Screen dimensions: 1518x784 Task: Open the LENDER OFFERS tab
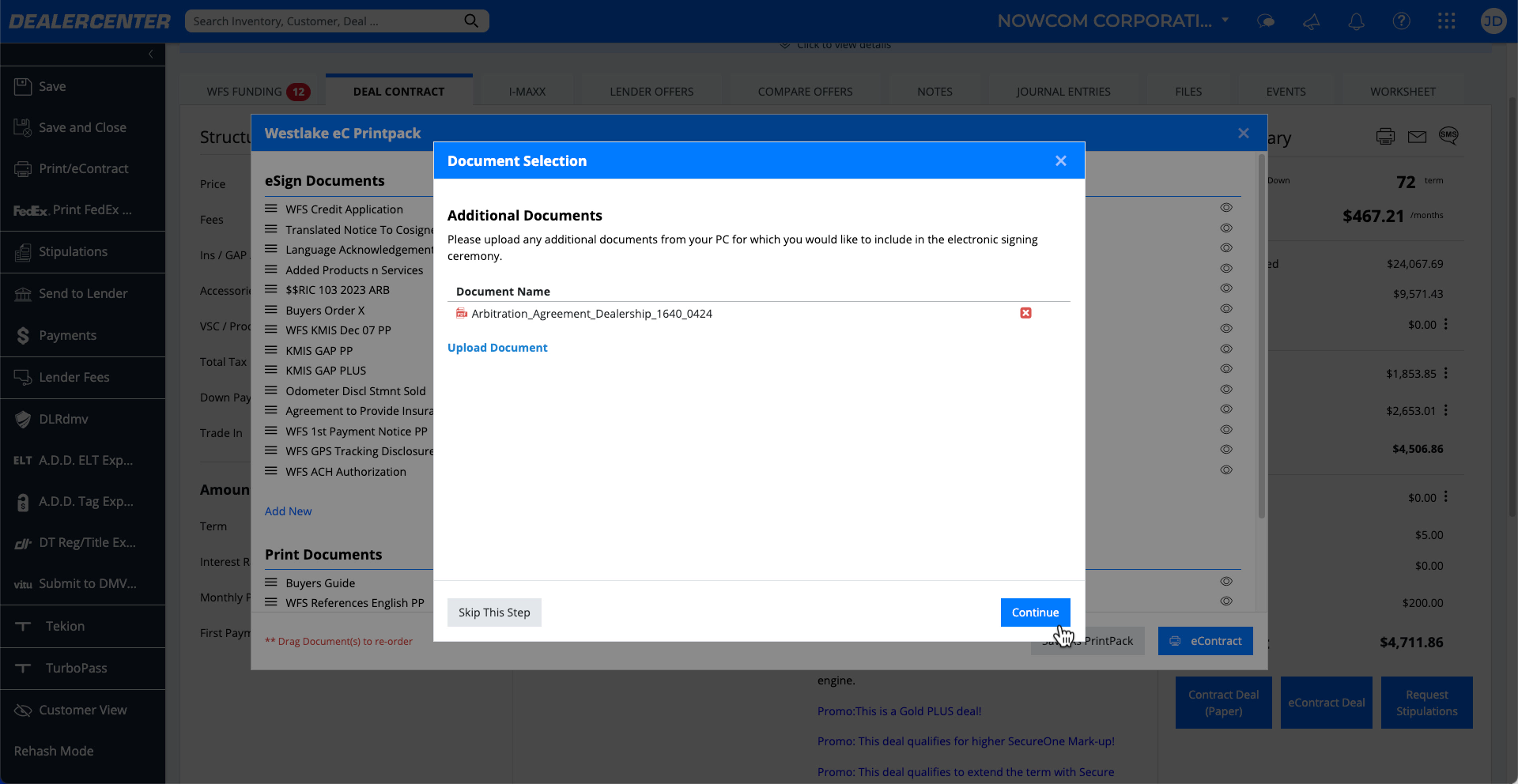pos(651,92)
